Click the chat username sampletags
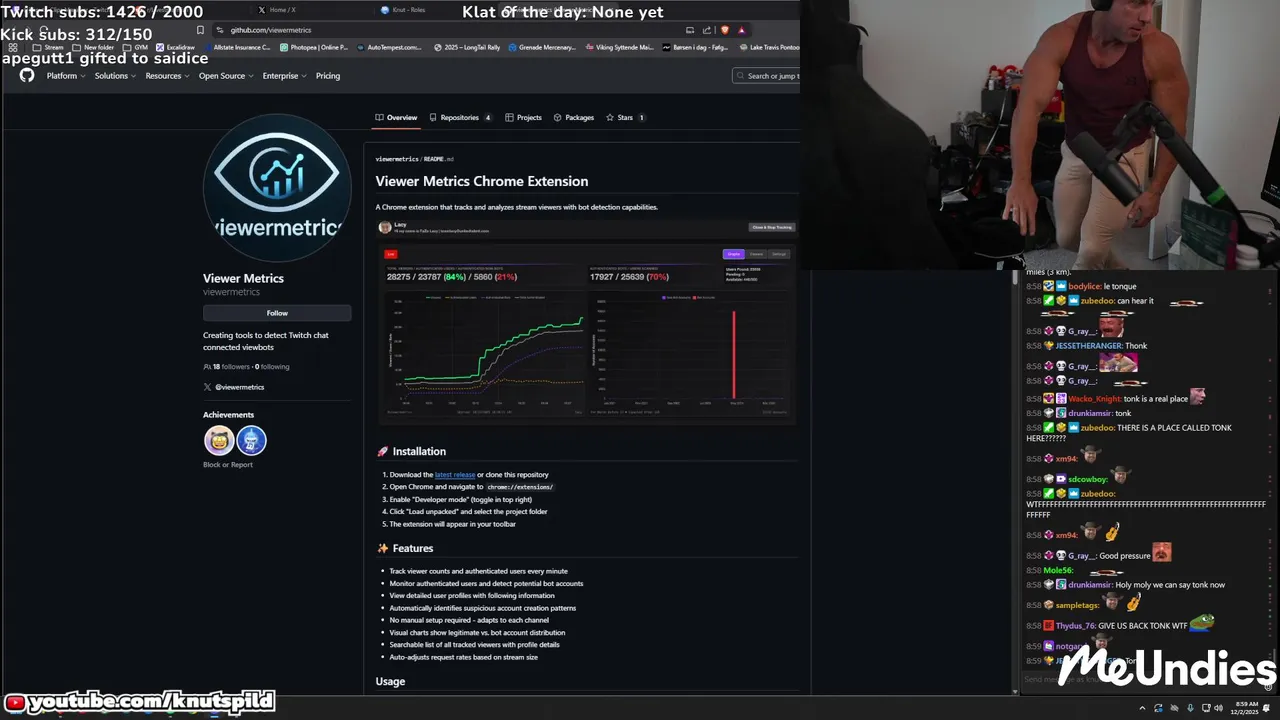1280x720 pixels. 1077,606
